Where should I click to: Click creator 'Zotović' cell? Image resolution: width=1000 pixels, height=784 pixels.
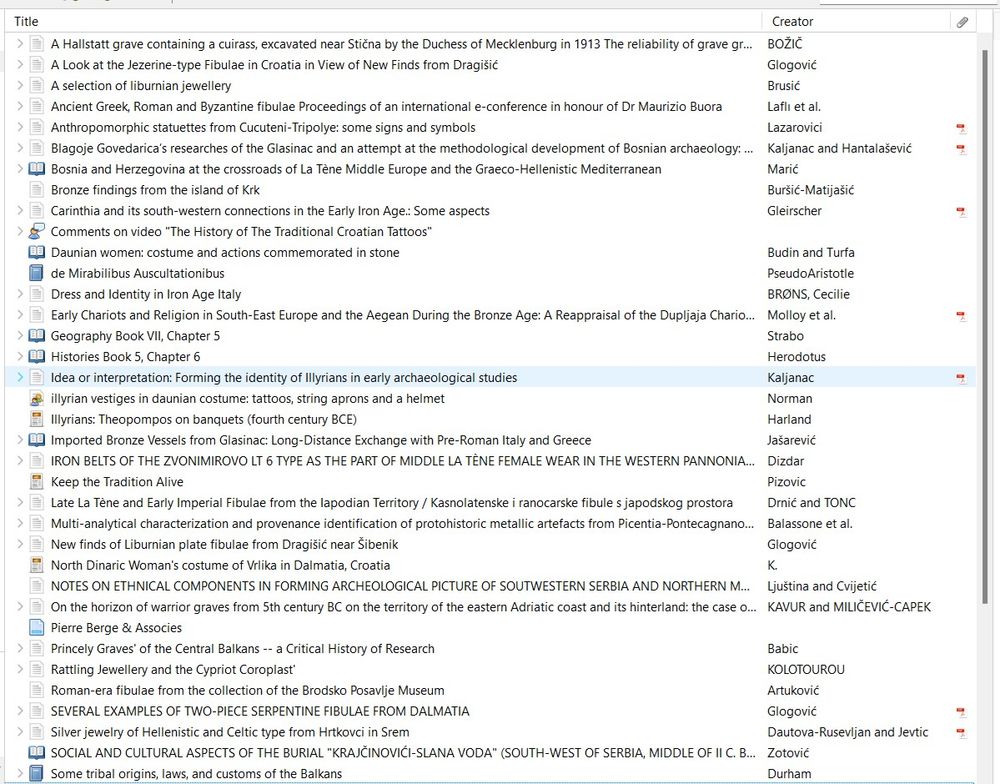pos(788,753)
